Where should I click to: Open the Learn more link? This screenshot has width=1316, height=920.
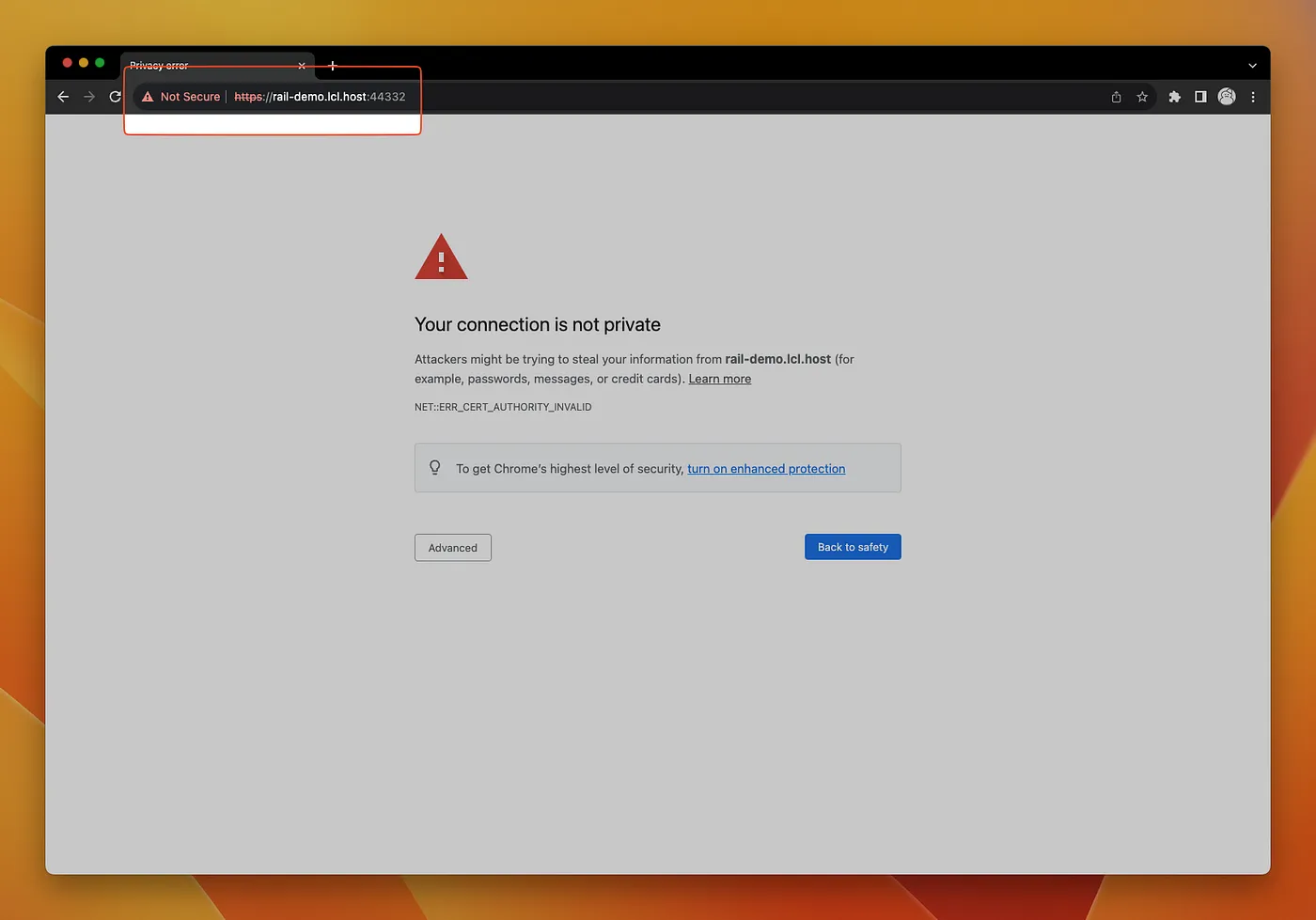(x=719, y=378)
